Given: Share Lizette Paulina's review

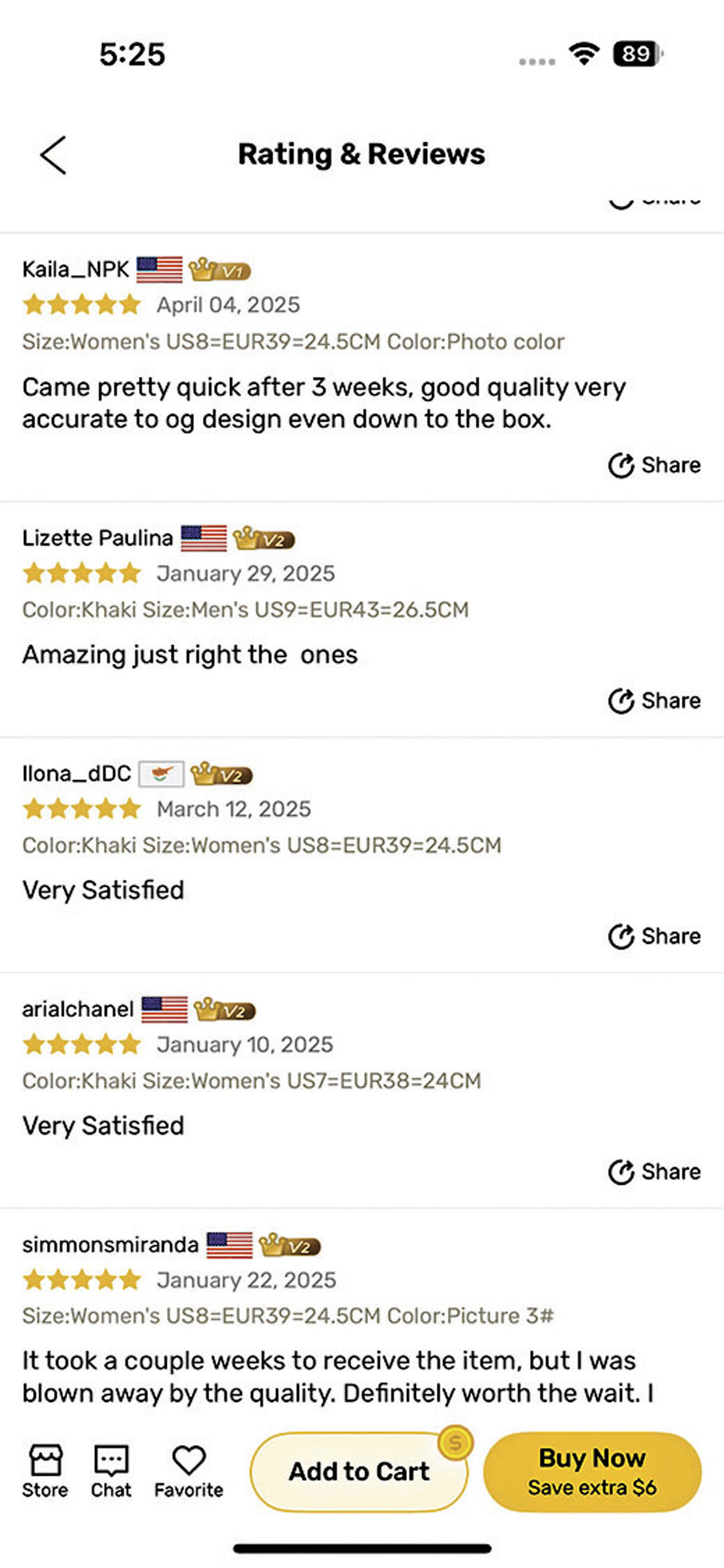Looking at the screenshot, I should 655,700.
